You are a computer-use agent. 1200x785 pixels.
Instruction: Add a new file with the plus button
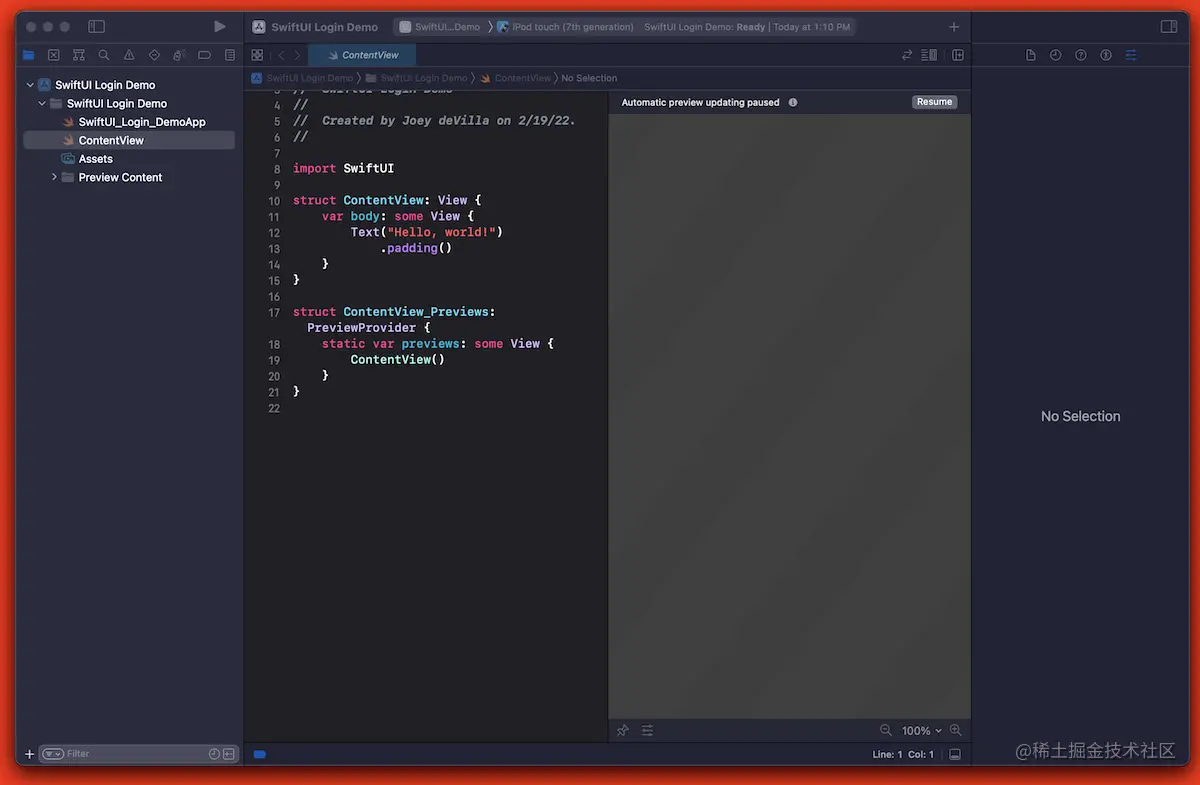29,754
